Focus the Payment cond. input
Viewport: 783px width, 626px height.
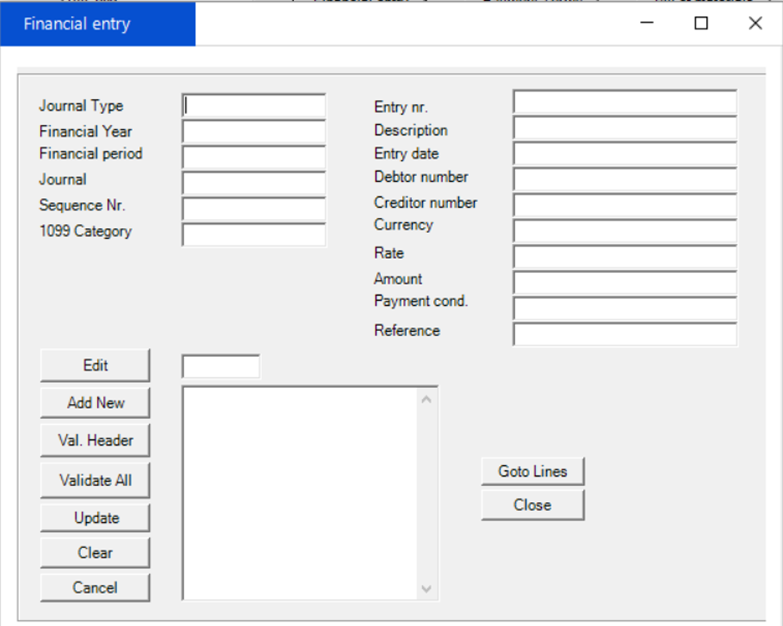[625, 309]
